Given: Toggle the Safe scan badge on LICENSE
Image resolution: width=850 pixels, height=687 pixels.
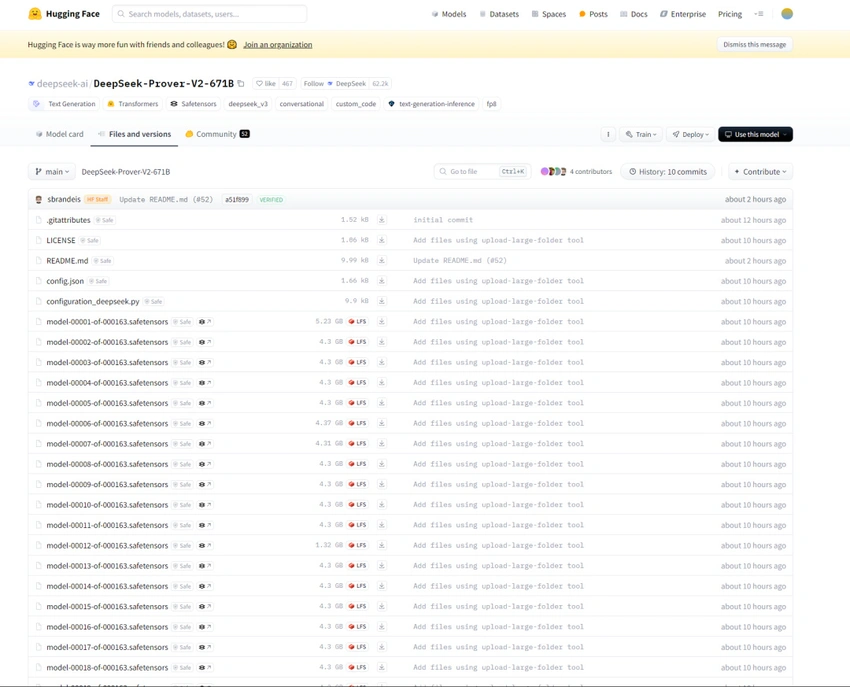Looking at the screenshot, I should [89, 240].
